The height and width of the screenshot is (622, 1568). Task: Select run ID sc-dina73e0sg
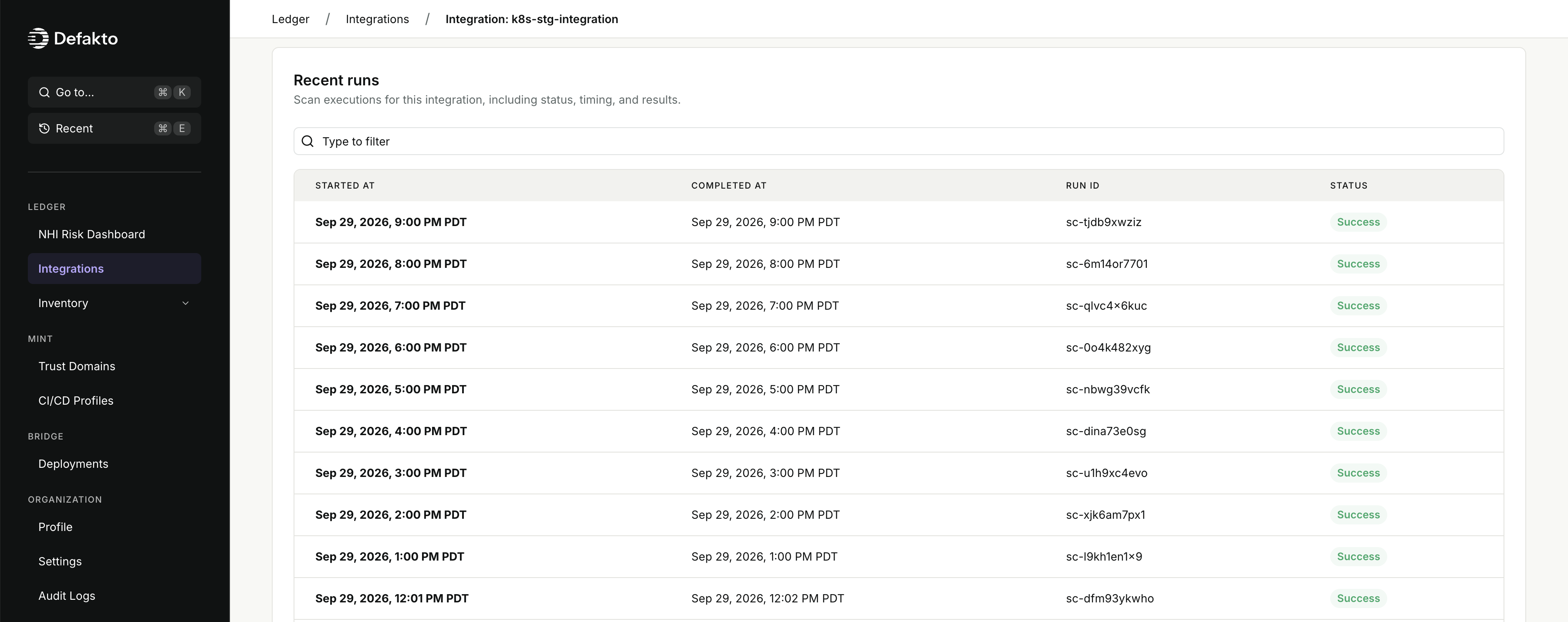coord(1106,431)
